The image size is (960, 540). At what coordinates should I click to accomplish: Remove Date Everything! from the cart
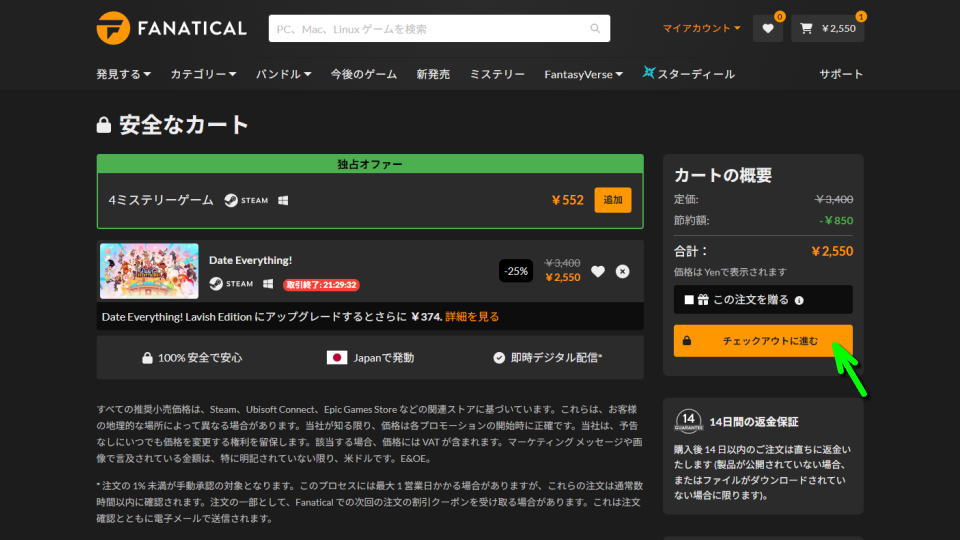[623, 271]
